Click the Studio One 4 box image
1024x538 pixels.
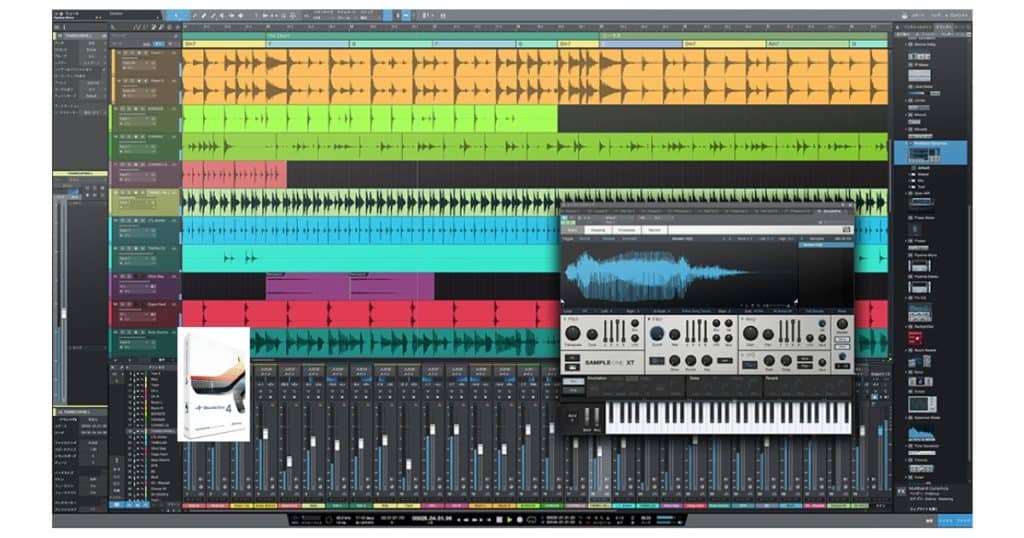tap(213, 384)
